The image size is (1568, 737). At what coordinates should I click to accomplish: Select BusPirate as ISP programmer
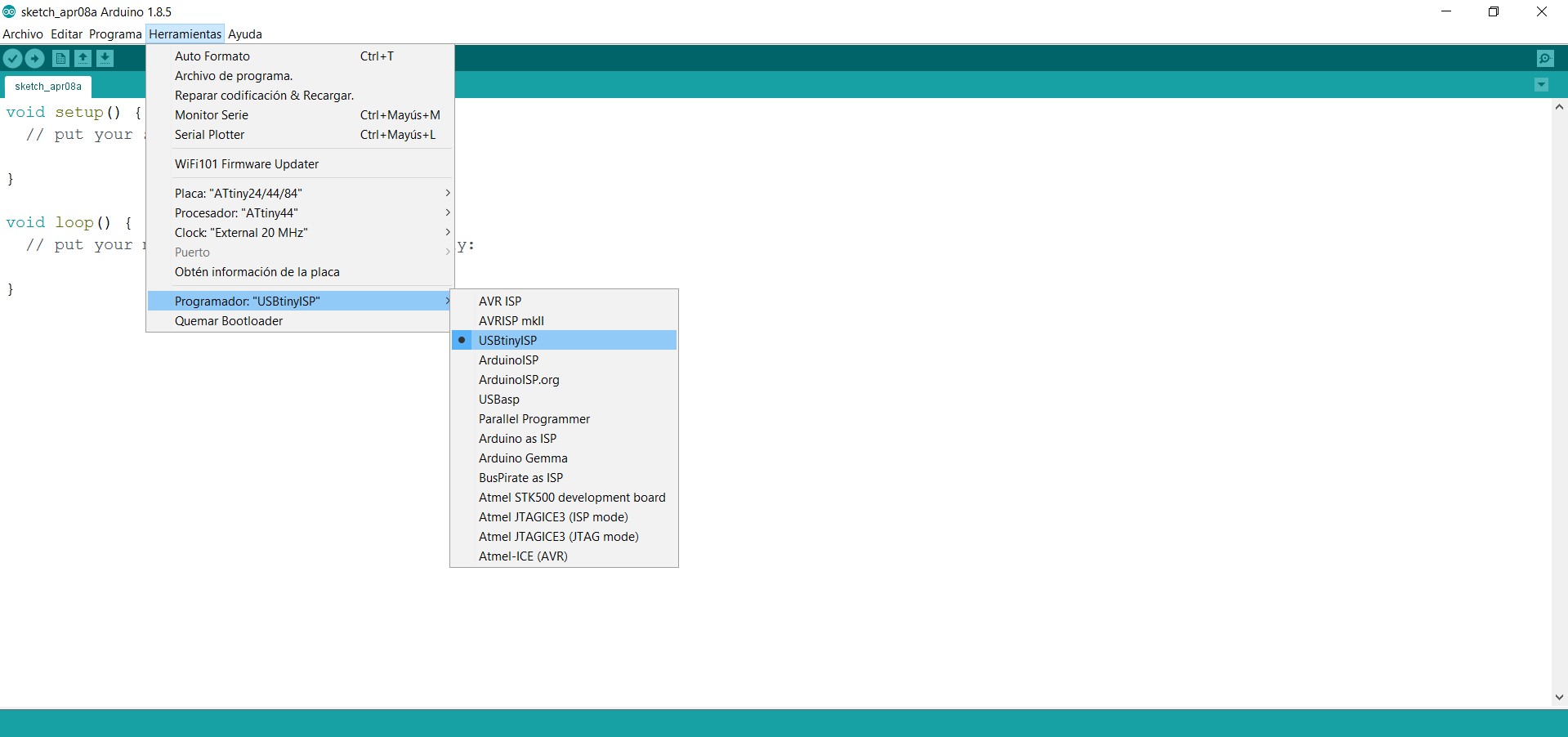564,477
